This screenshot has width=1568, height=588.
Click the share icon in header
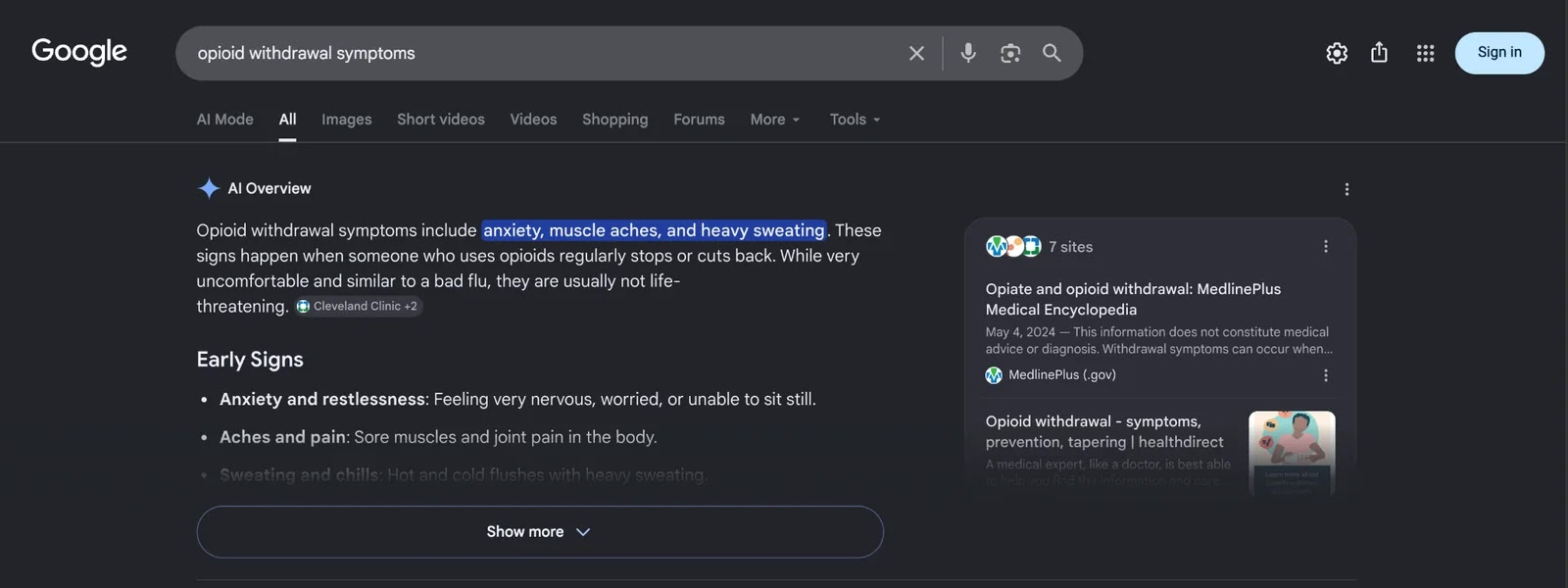click(x=1379, y=53)
